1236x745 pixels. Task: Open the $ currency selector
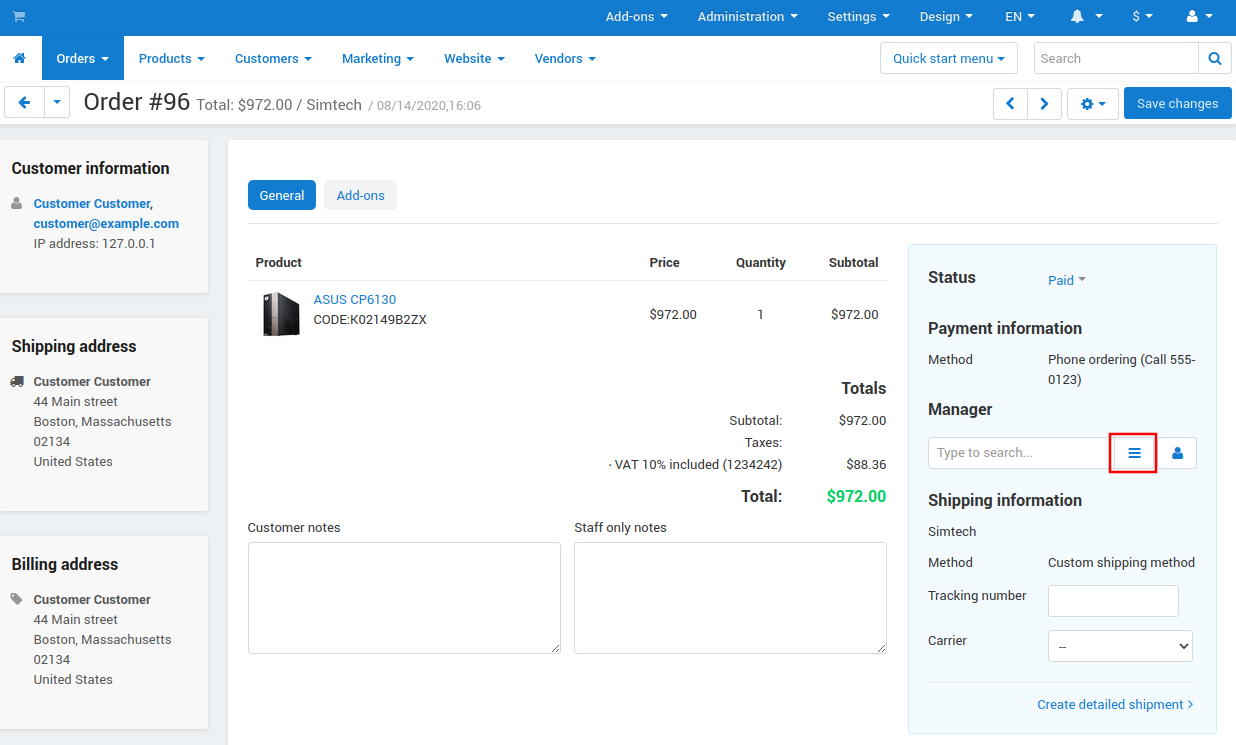pos(1143,17)
